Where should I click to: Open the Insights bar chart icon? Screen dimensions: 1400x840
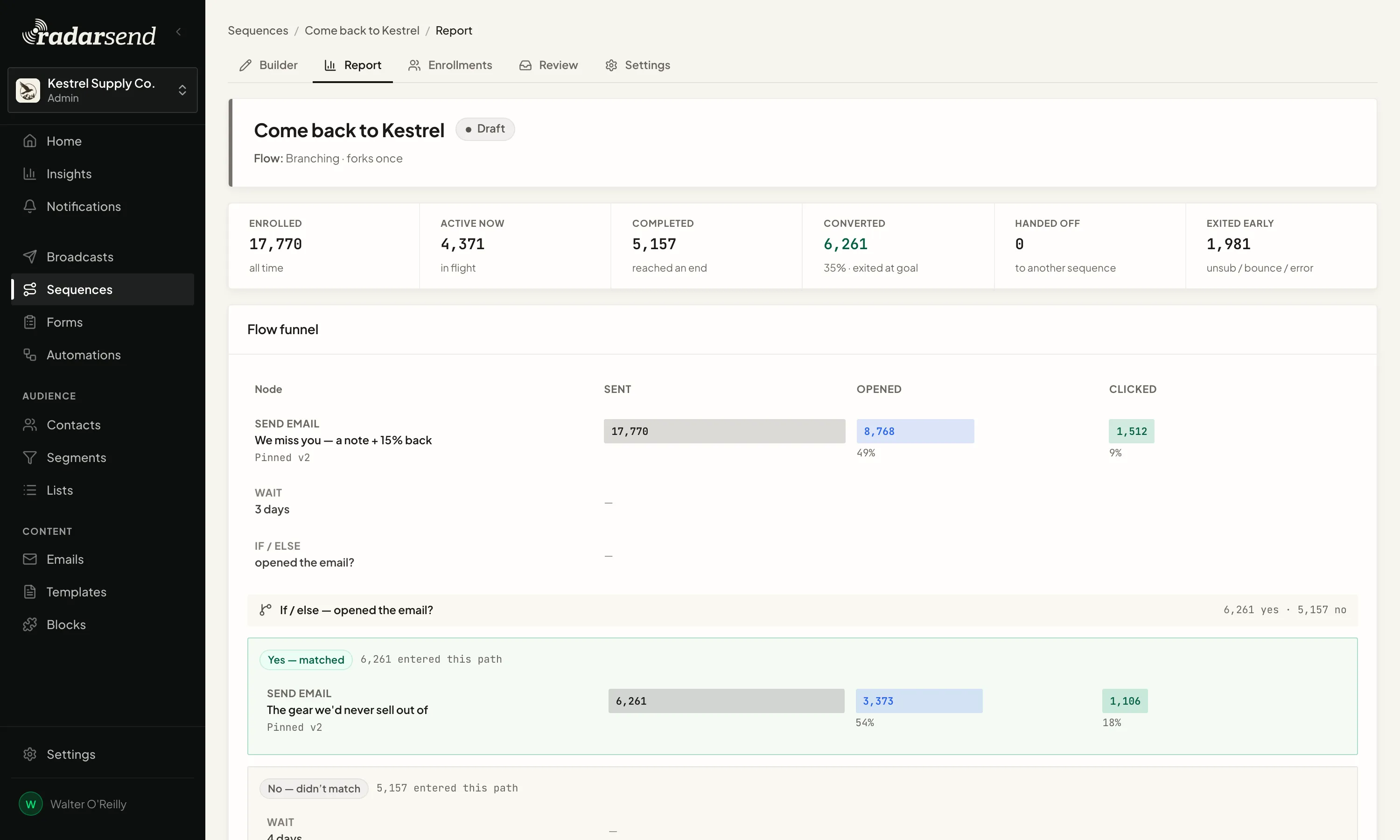point(30,174)
